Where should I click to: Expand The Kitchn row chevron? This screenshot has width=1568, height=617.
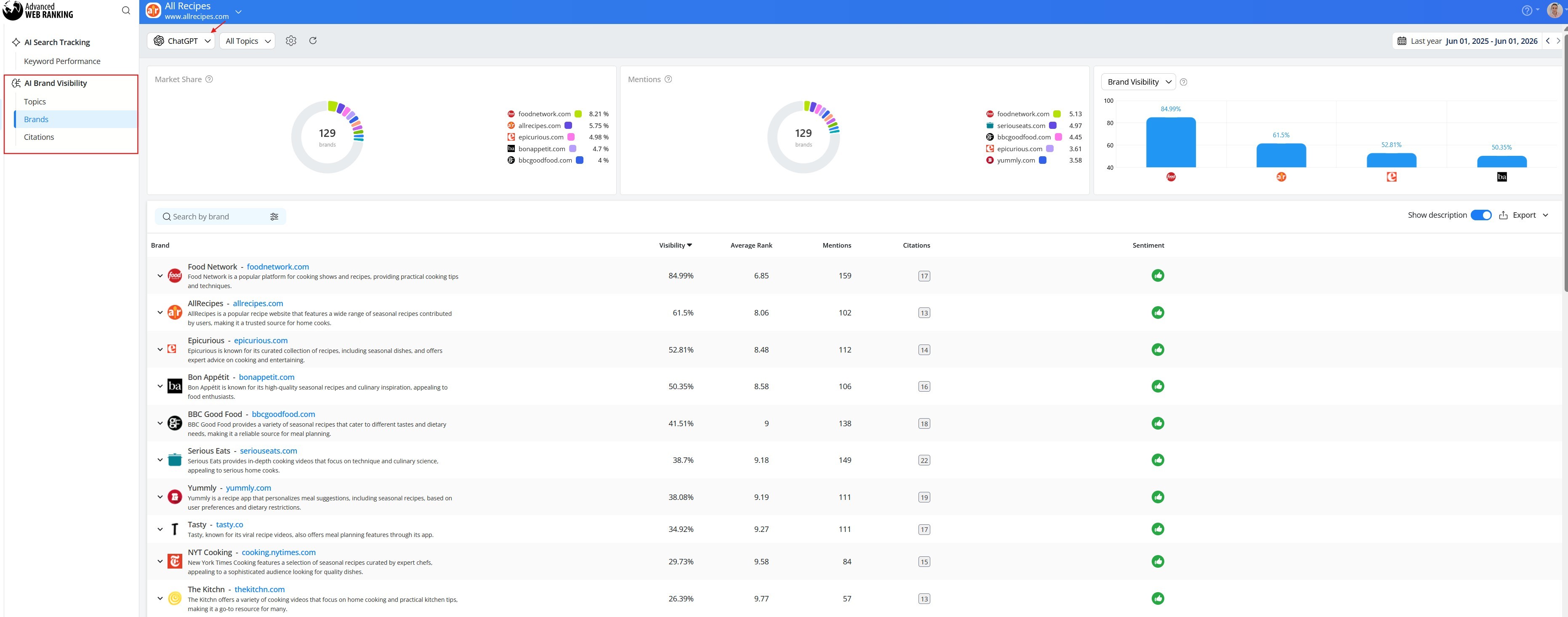point(160,598)
